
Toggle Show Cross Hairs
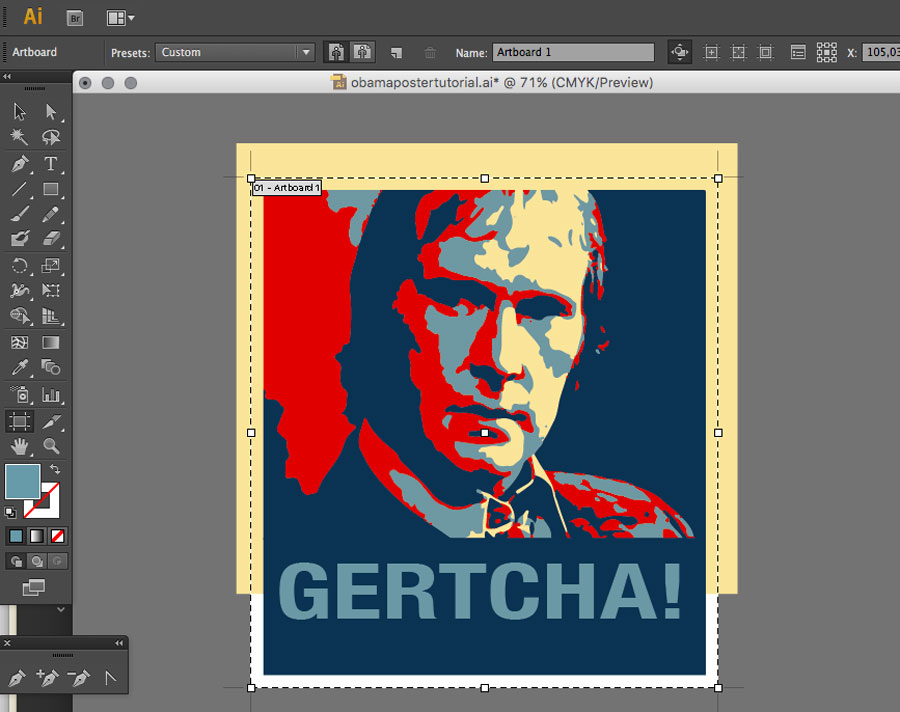coord(738,52)
